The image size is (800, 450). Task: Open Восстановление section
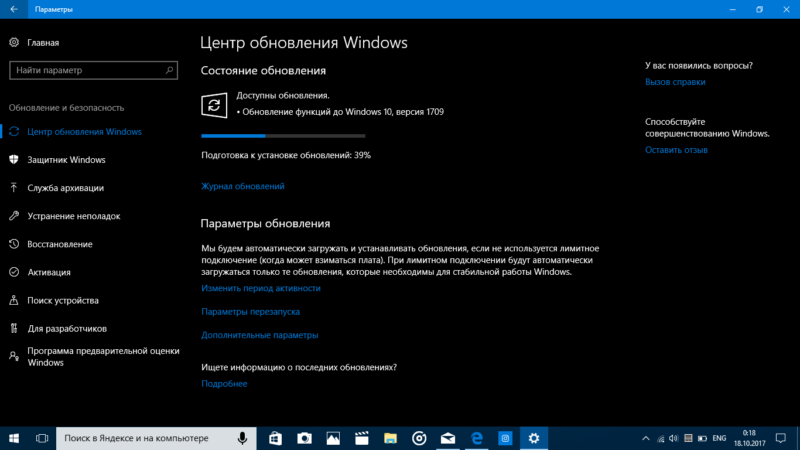click(x=60, y=244)
